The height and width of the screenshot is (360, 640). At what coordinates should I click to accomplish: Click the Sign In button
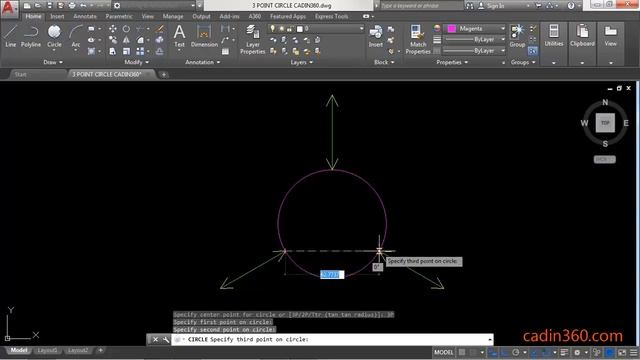click(x=491, y=6)
